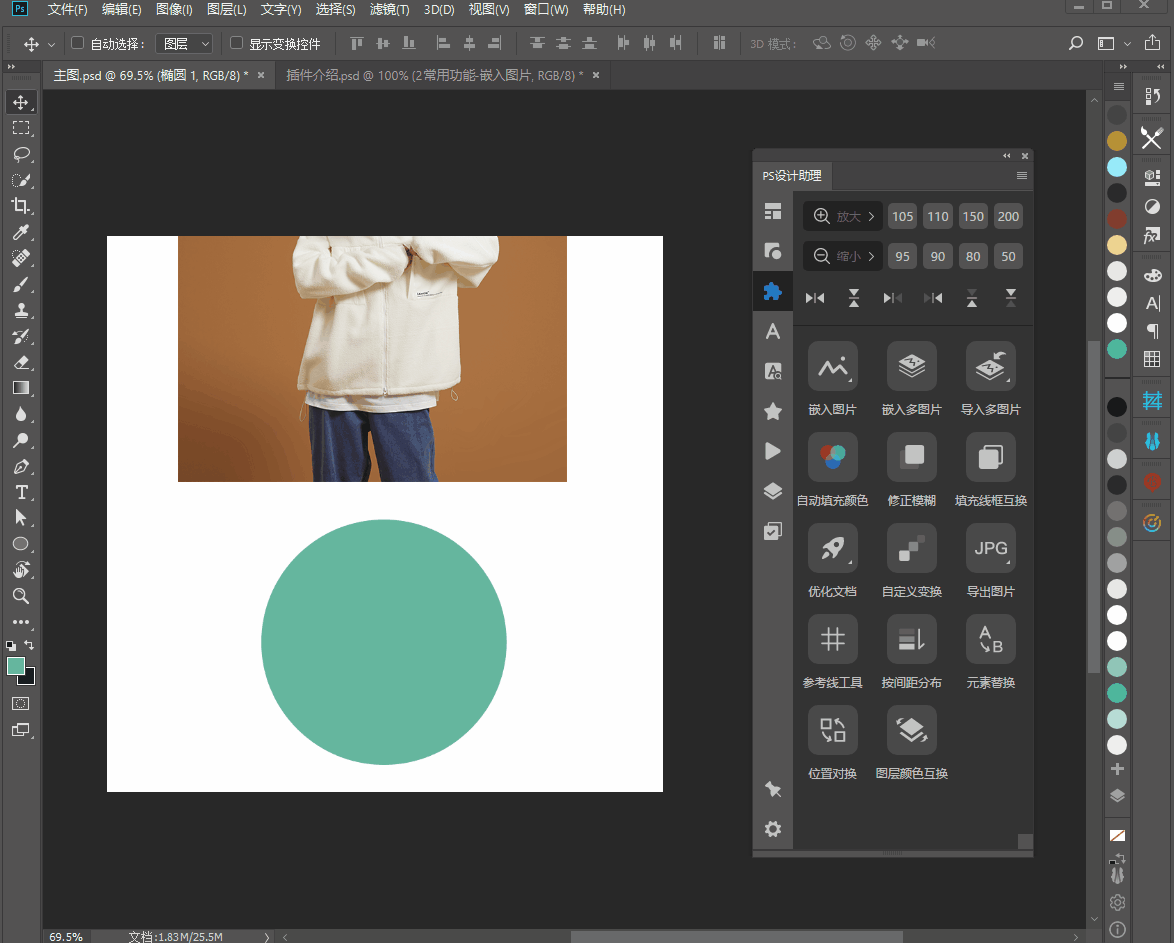1174x943 pixels.
Task: Click 元素替换 A-B icon
Action: coord(991,639)
